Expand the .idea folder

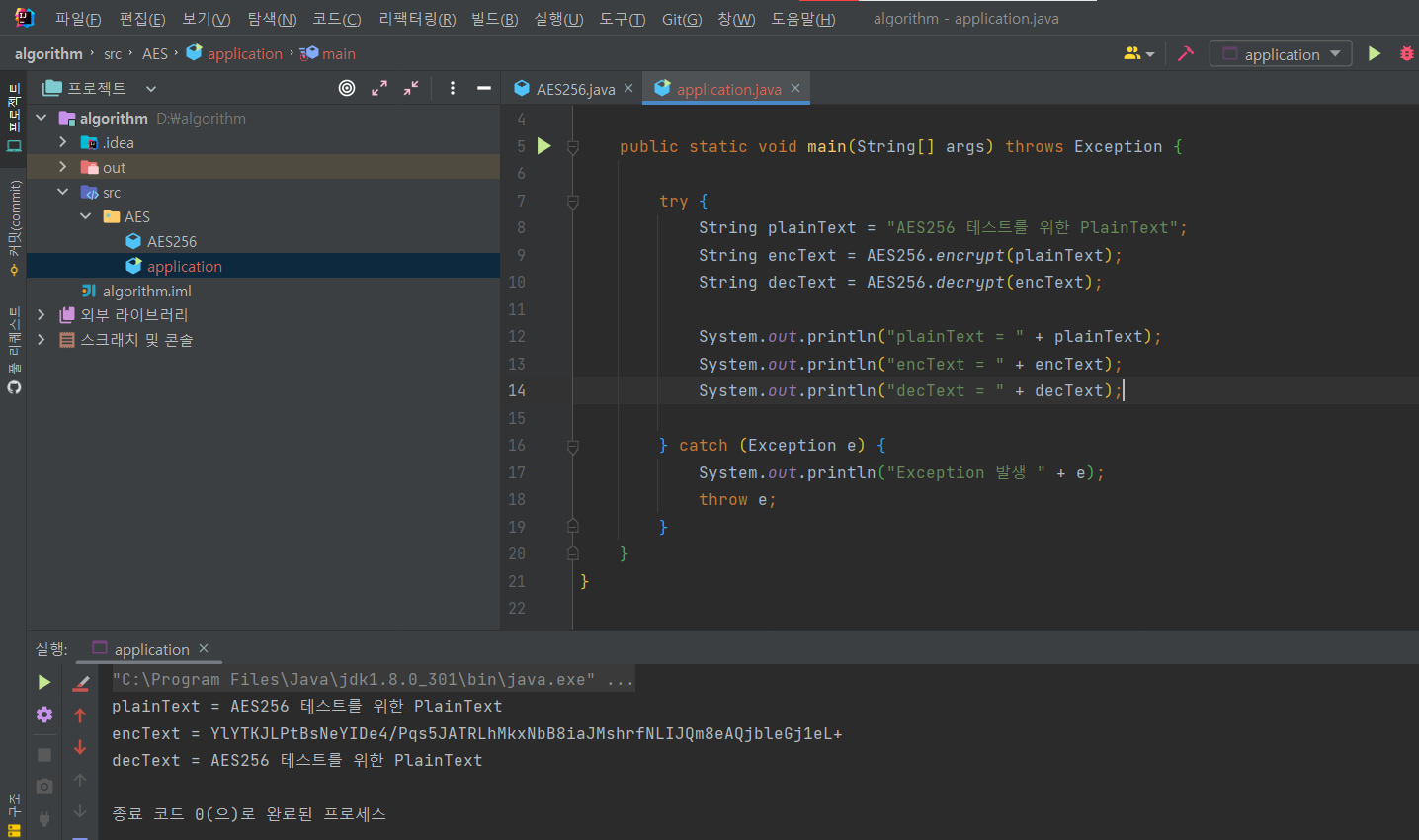click(63, 142)
